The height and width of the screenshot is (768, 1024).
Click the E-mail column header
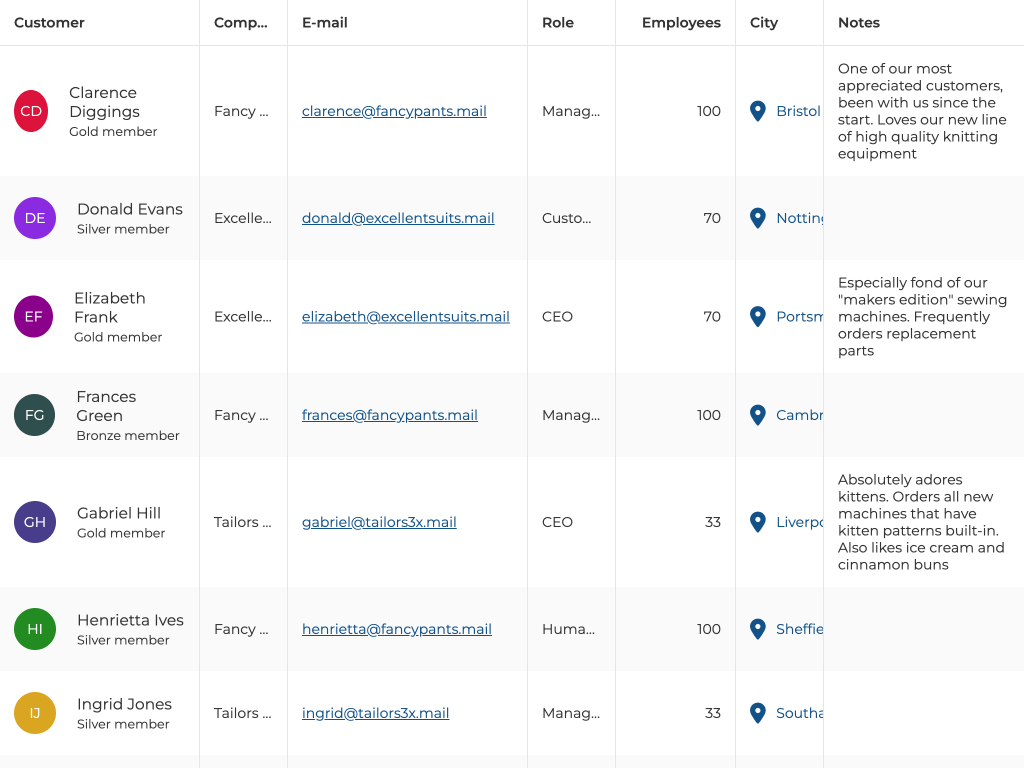pyautogui.click(x=325, y=23)
